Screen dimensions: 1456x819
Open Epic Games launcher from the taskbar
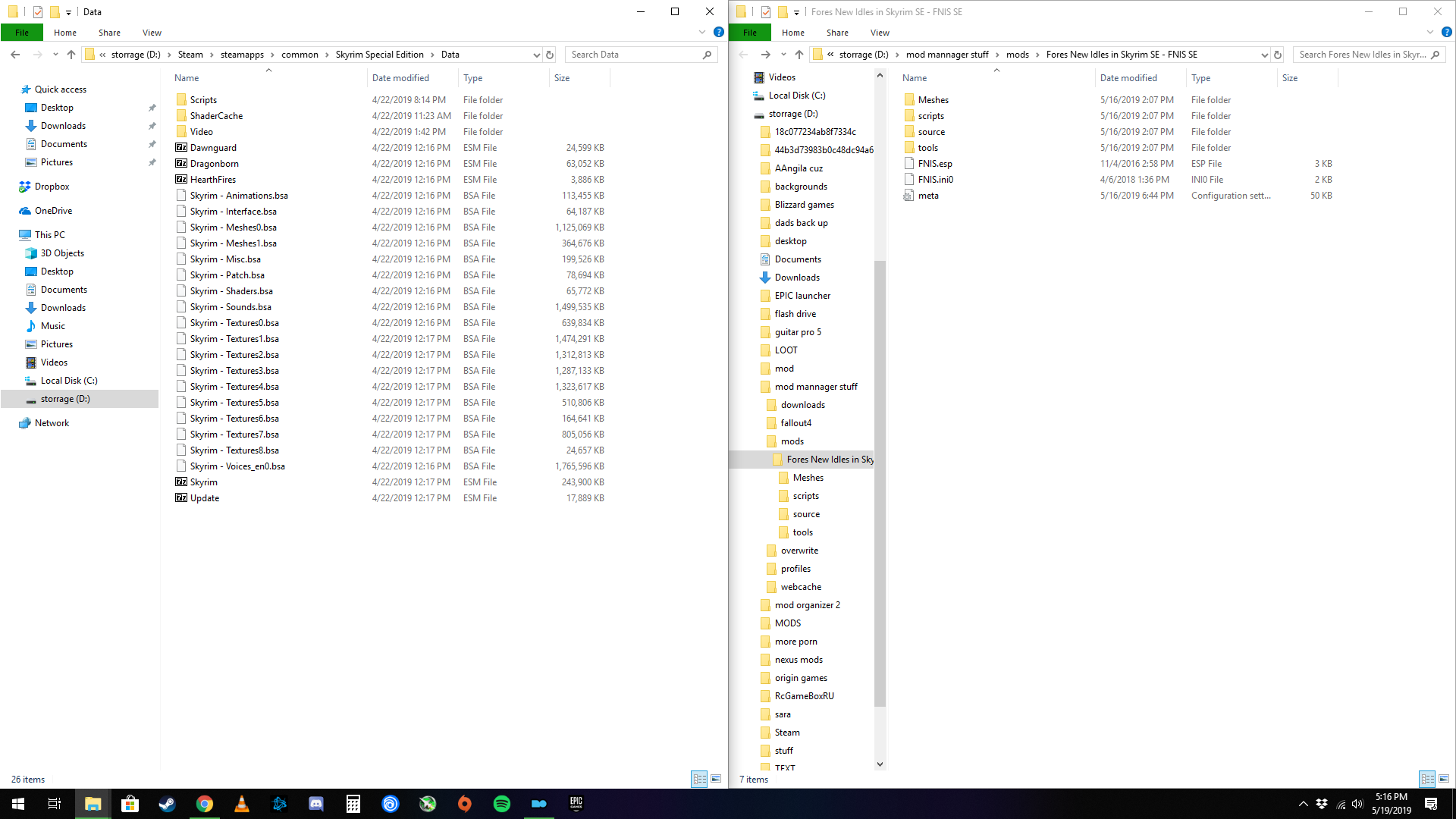point(576,804)
